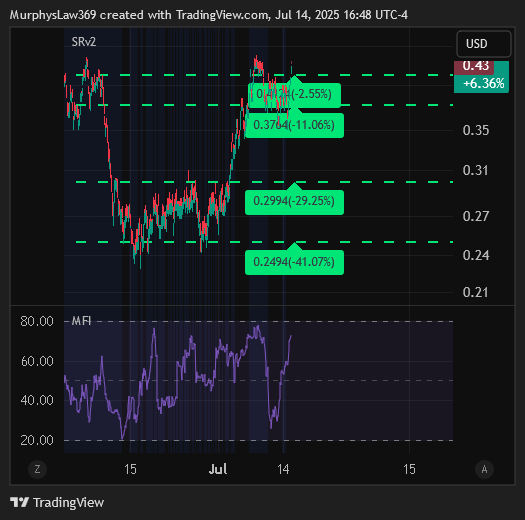Click the 14 date marker on the time axis
525x520 pixels.
(x=283, y=469)
